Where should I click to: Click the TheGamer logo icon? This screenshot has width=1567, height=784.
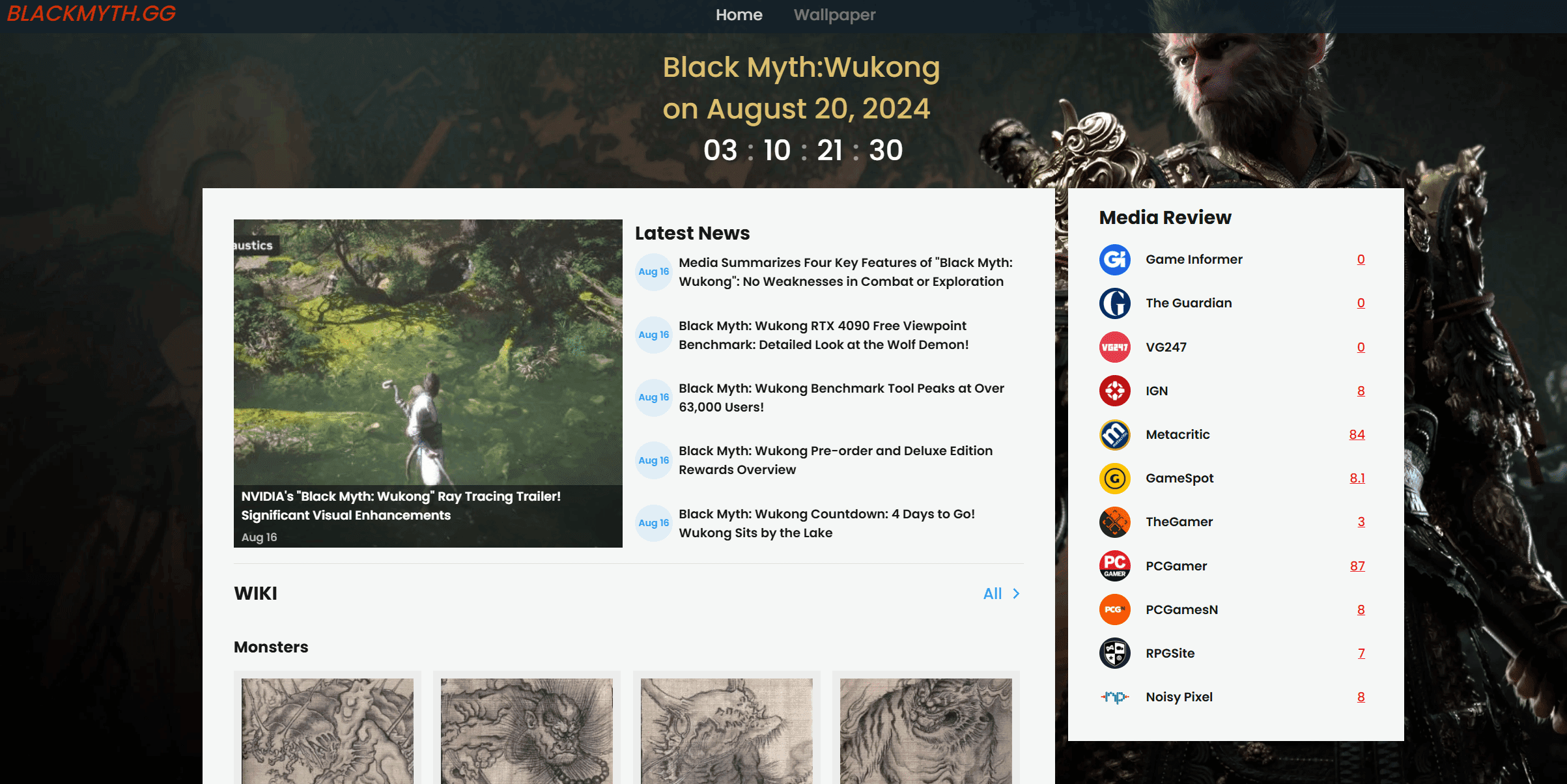click(1114, 522)
